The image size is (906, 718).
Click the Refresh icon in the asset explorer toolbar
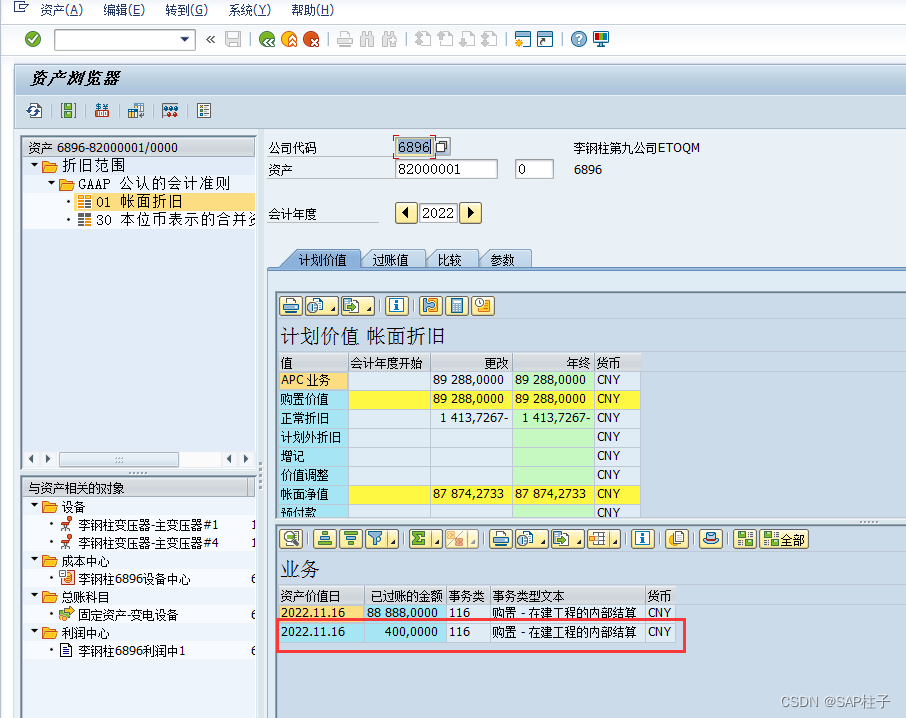[x=35, y=110]
